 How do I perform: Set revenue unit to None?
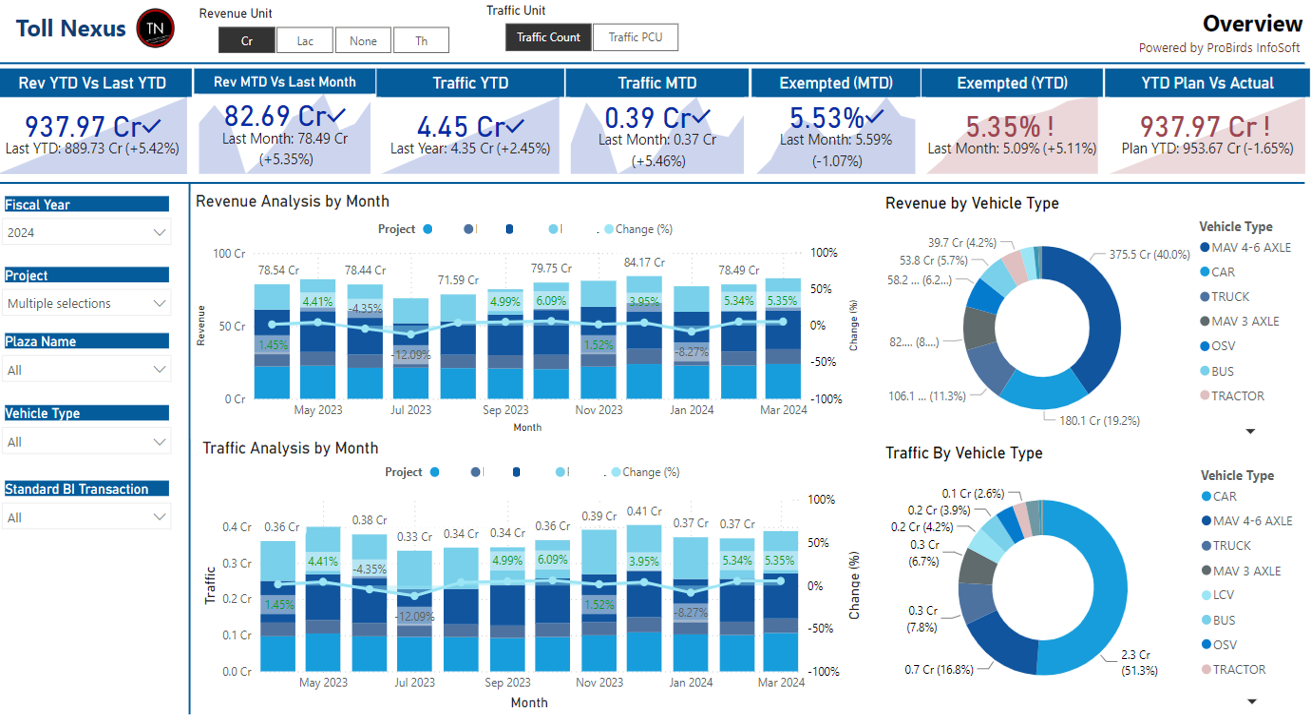(x=363, y=40)
